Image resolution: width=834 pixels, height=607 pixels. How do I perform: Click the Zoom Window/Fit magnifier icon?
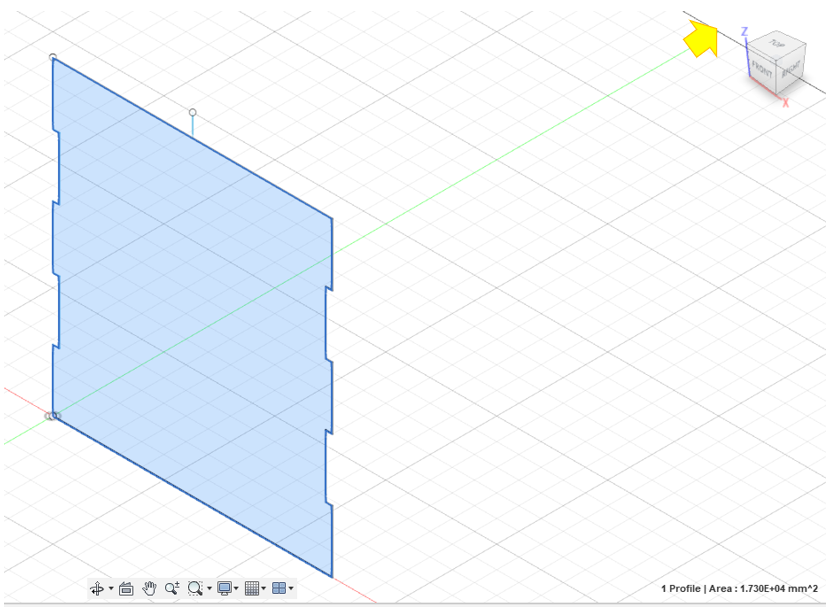pyautogui.click(x=195, y=588)
